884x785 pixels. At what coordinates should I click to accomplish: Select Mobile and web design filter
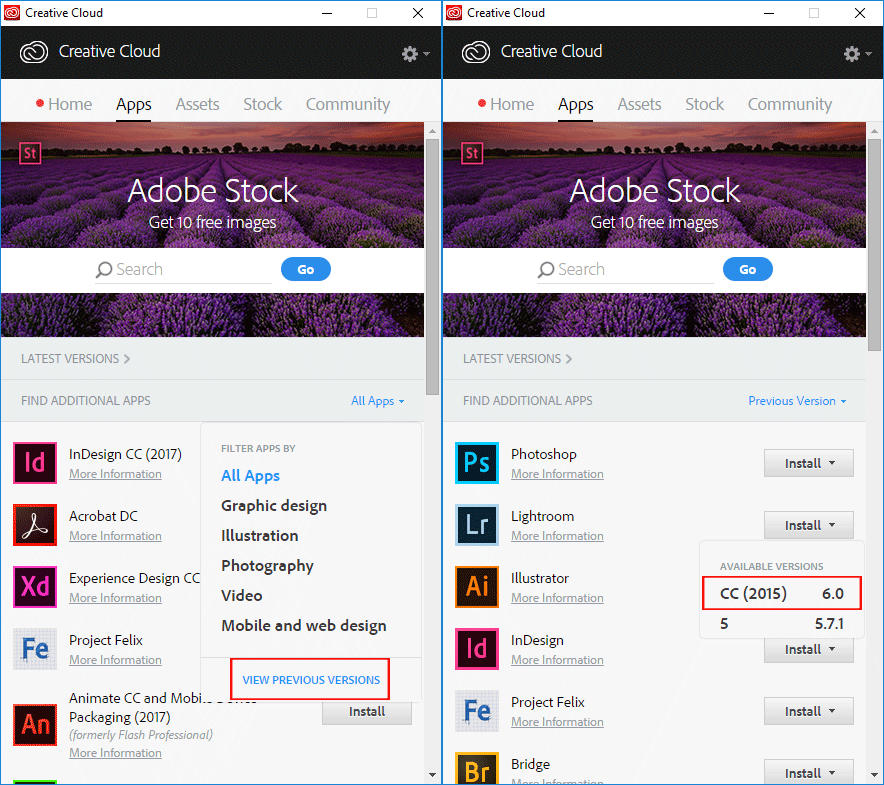304,626
